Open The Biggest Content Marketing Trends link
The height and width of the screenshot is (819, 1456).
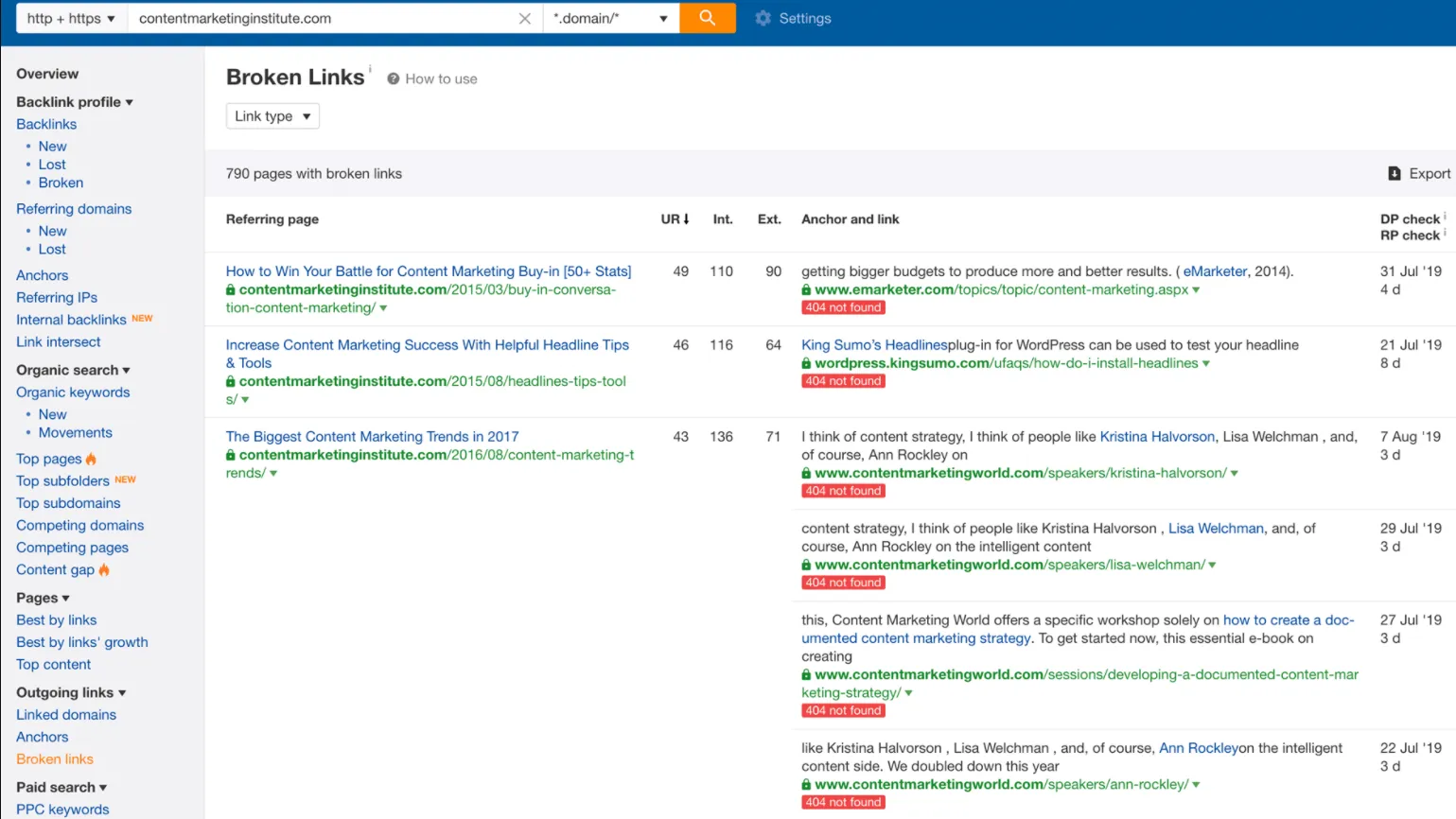click(x=372, y=436)
